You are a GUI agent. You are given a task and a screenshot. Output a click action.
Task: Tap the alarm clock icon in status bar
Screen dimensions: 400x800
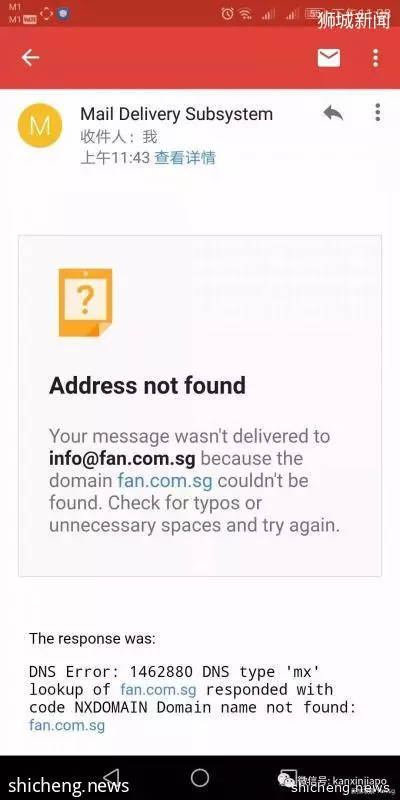[x=227, y=14]
